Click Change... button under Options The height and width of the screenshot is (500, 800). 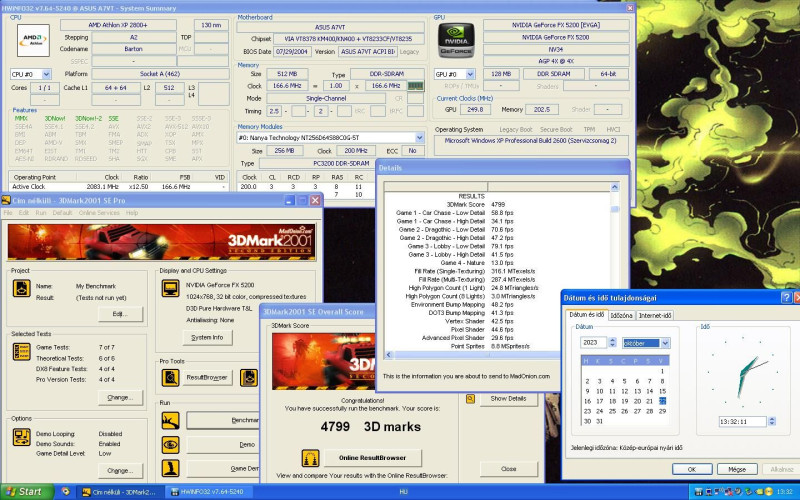[120, 470]
